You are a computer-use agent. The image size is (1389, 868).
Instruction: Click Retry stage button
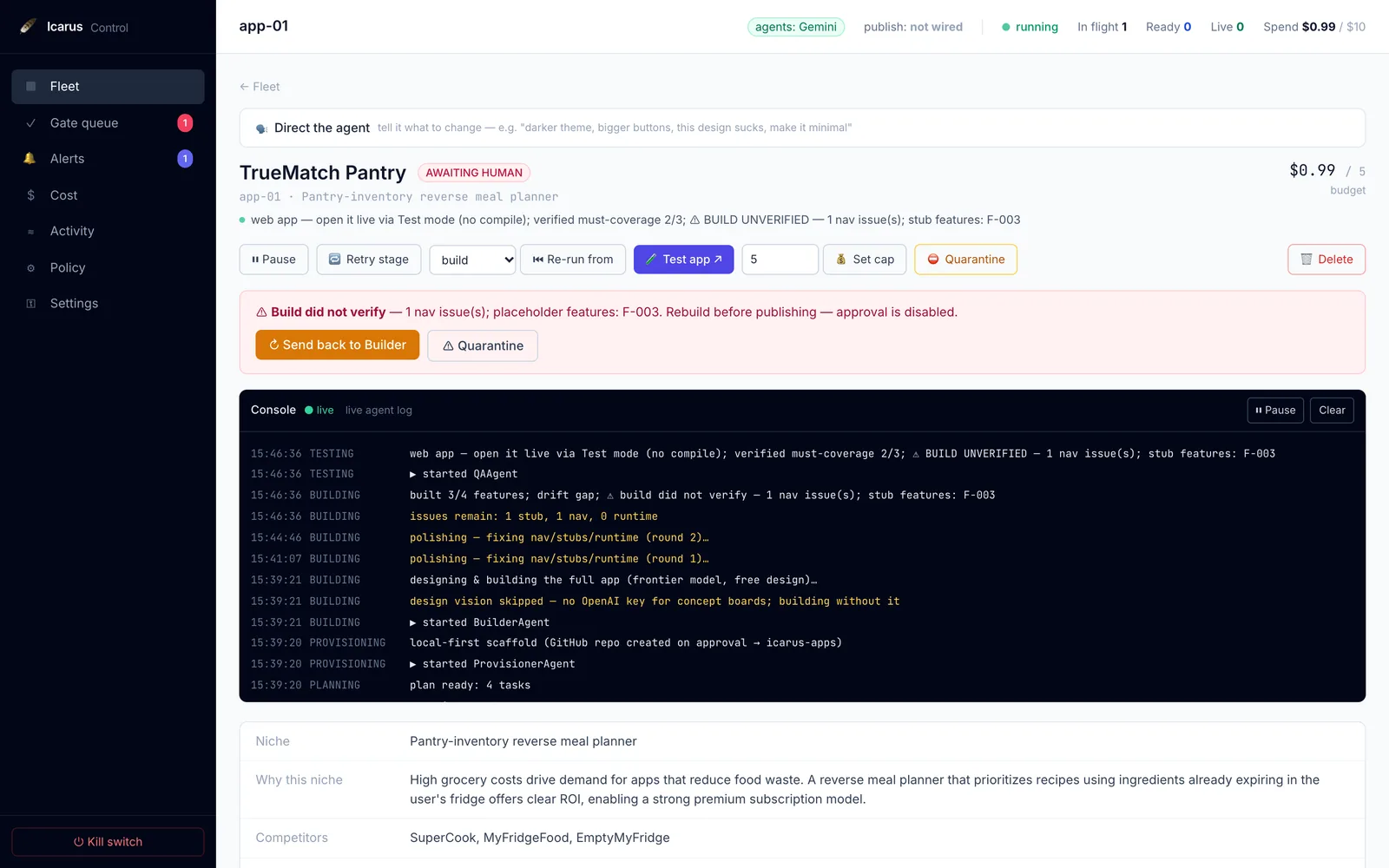(x=369, y=260)
